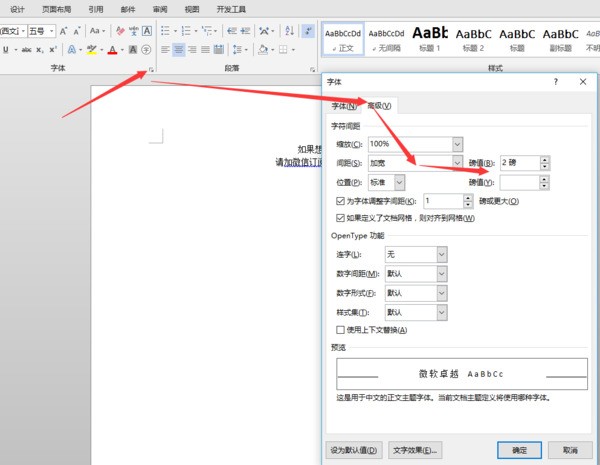Open the 引用 ribbon tab
The width and height of the screenshot is (600, 465).
(95, 9)
